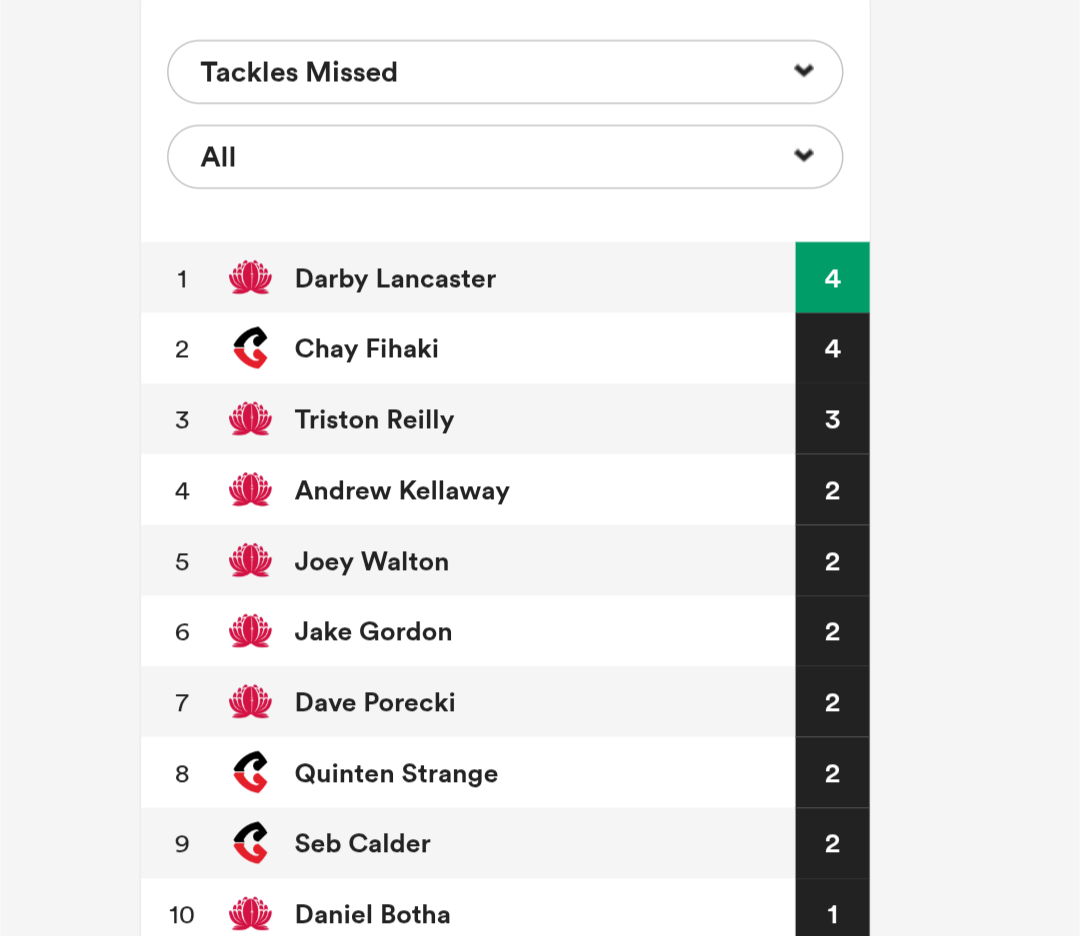Click the team logo beside Andrew Kellaway
Viewport: 1080px width, 936px height.
click(250, 490)
